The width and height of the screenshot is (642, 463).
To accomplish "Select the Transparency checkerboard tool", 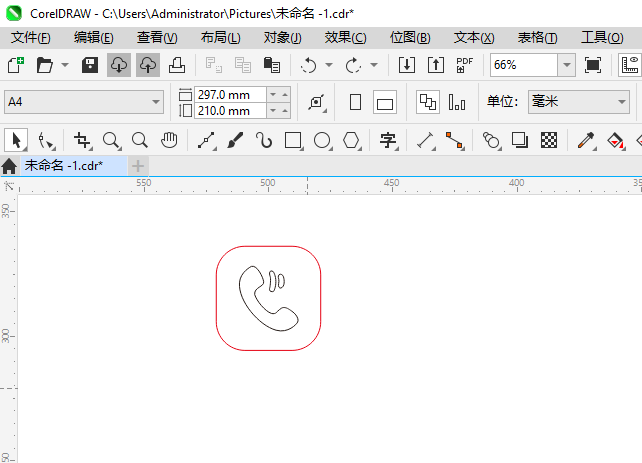I will tap(549, 140).
